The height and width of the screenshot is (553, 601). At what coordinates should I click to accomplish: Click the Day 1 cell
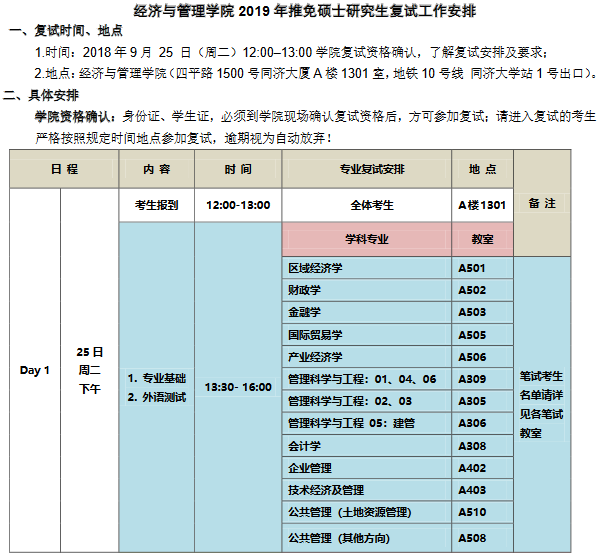coord(35,370)
